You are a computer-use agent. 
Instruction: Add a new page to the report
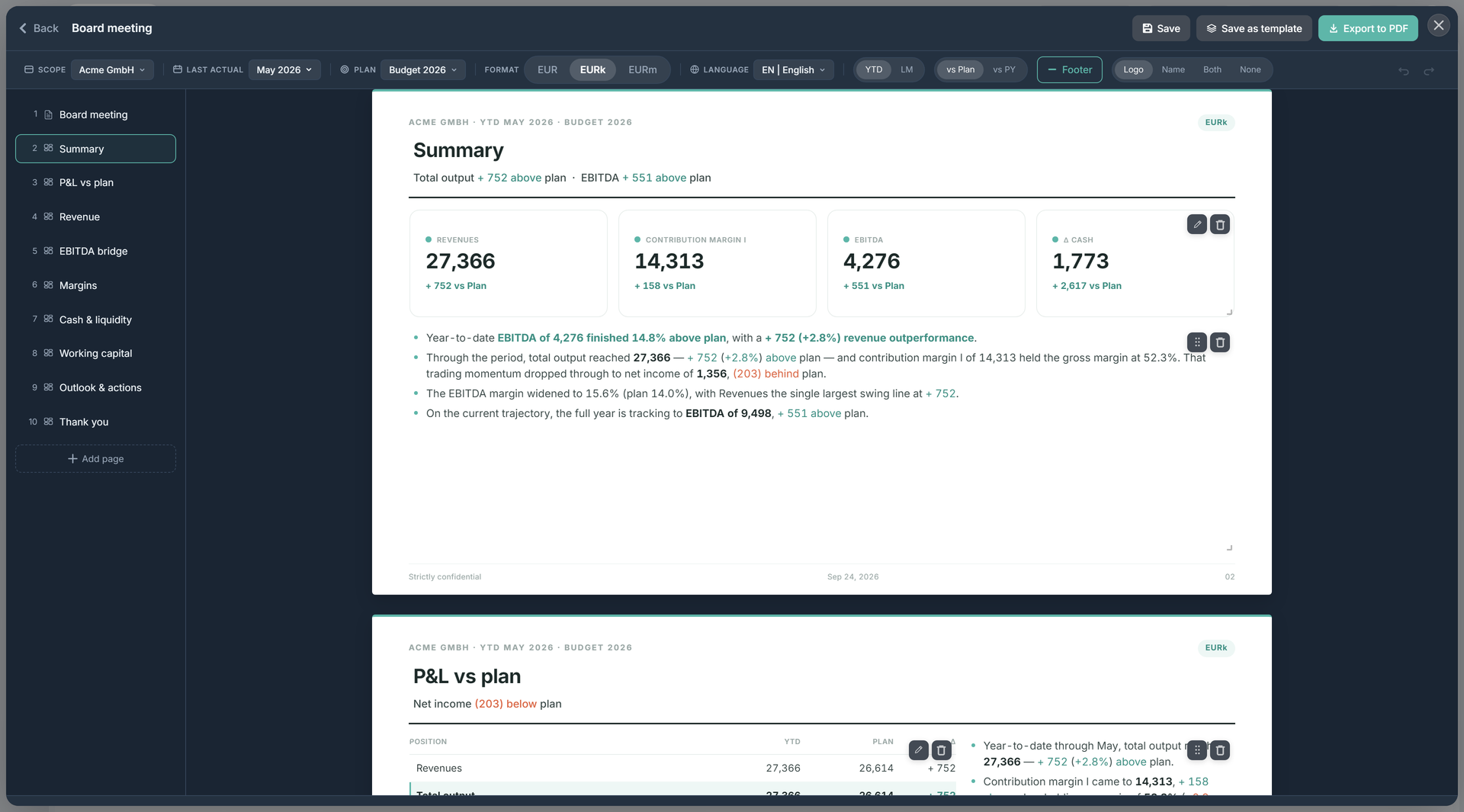pyautogui.click(x=95, y=458)
